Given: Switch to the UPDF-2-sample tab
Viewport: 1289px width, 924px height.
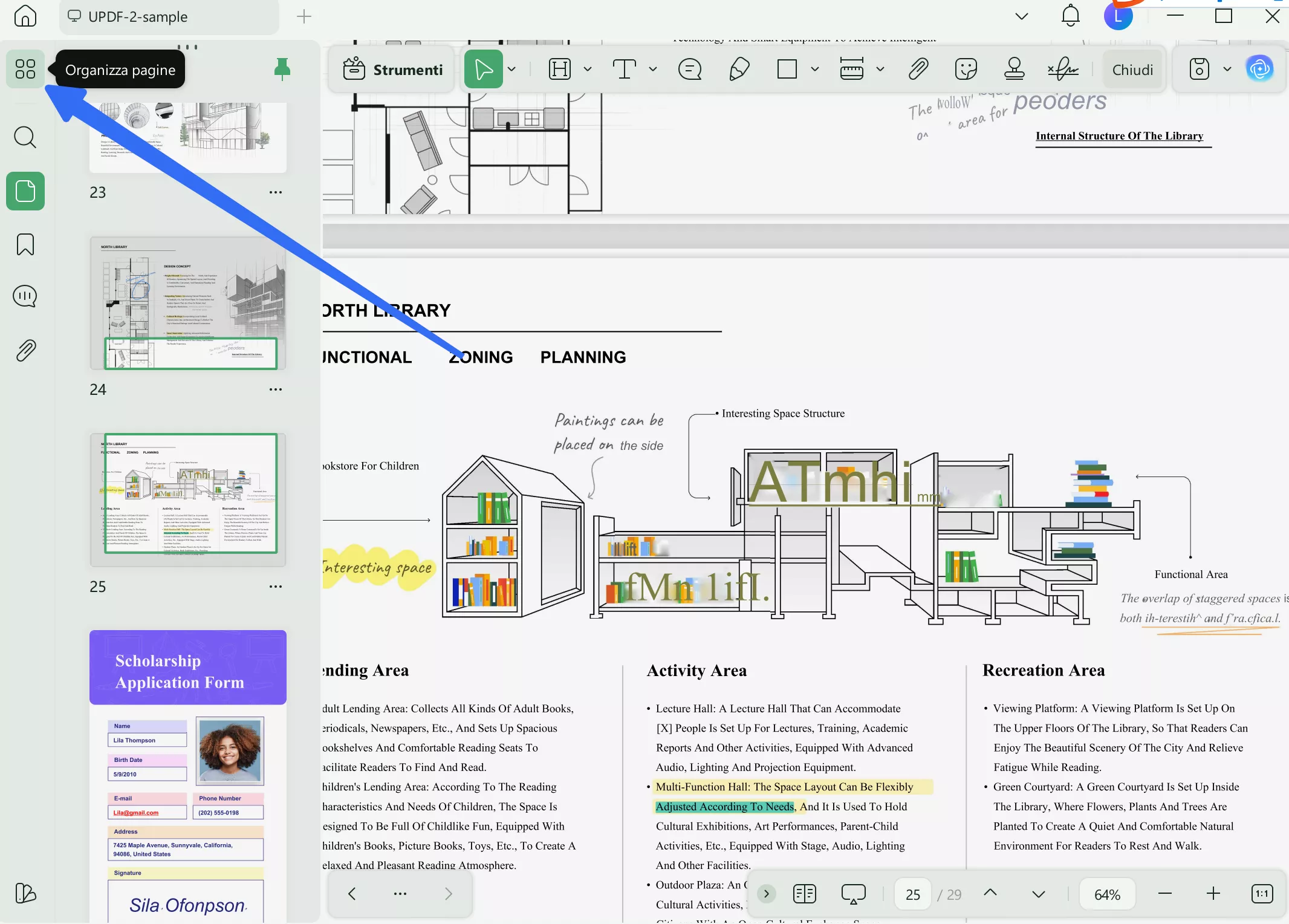Looking at the screenshot, I should click(138, 17).
